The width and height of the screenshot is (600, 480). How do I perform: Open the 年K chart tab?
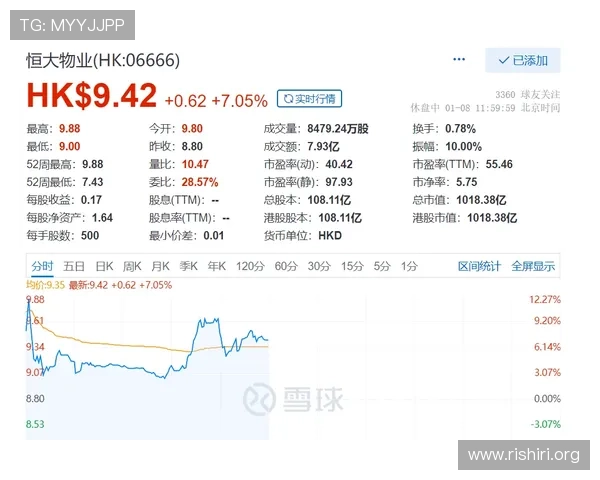tap(217, 266)
